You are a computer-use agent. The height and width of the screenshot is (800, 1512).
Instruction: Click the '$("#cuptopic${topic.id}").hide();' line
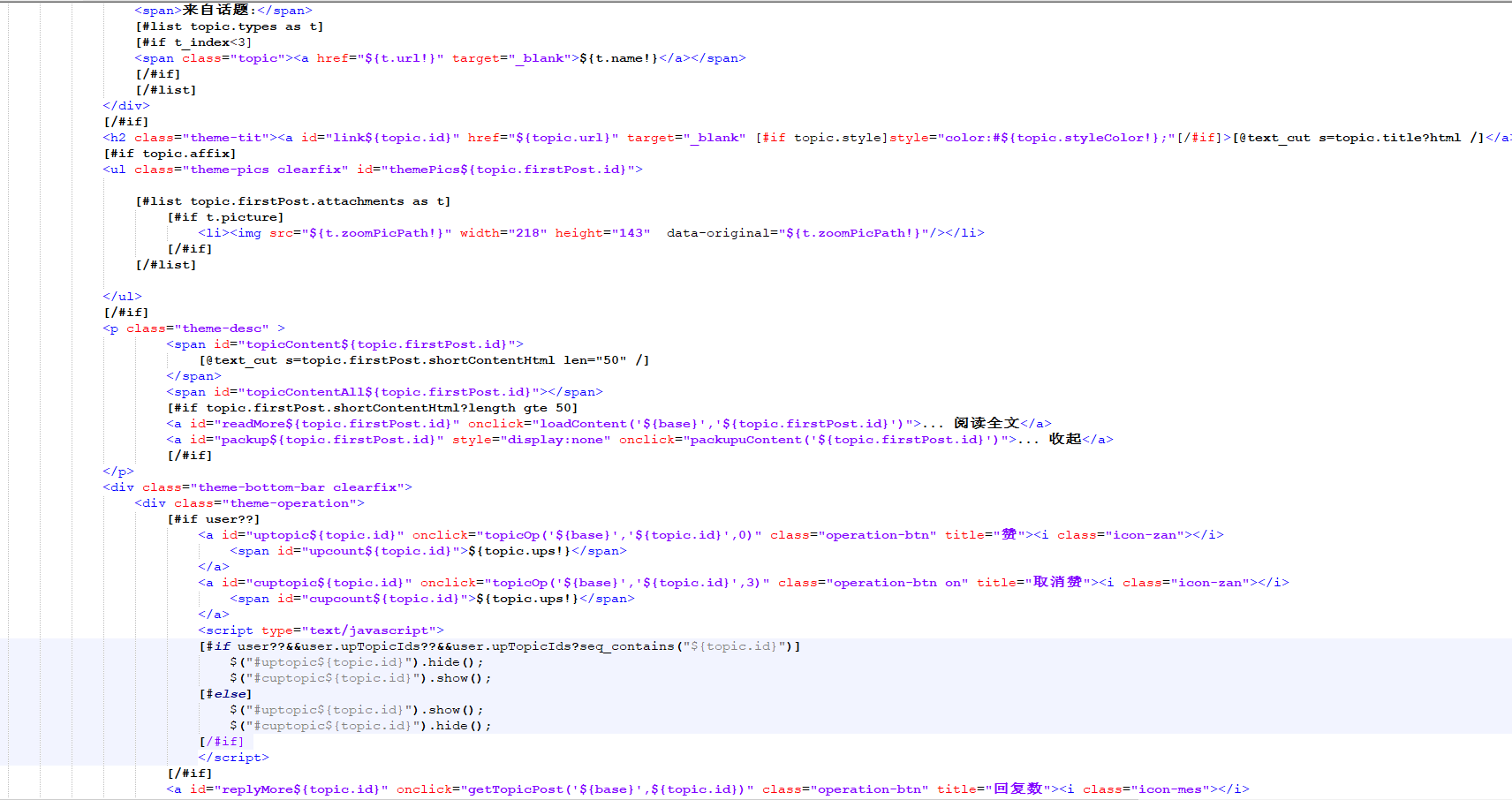tap(361, 726)
